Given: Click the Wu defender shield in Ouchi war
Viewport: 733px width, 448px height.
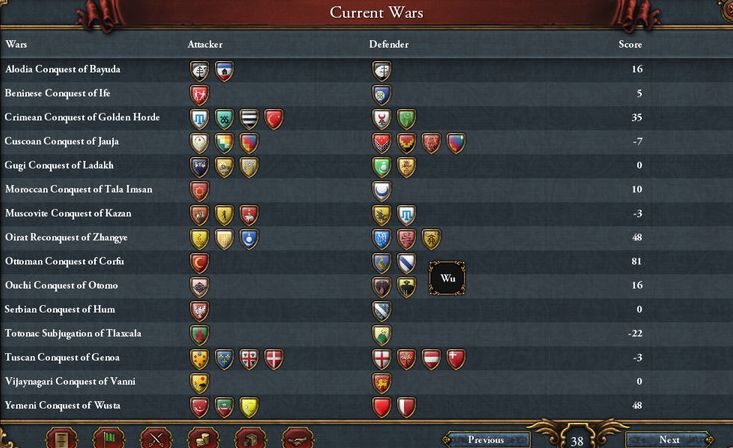Looking at the screenshot, I should [406, 287].
